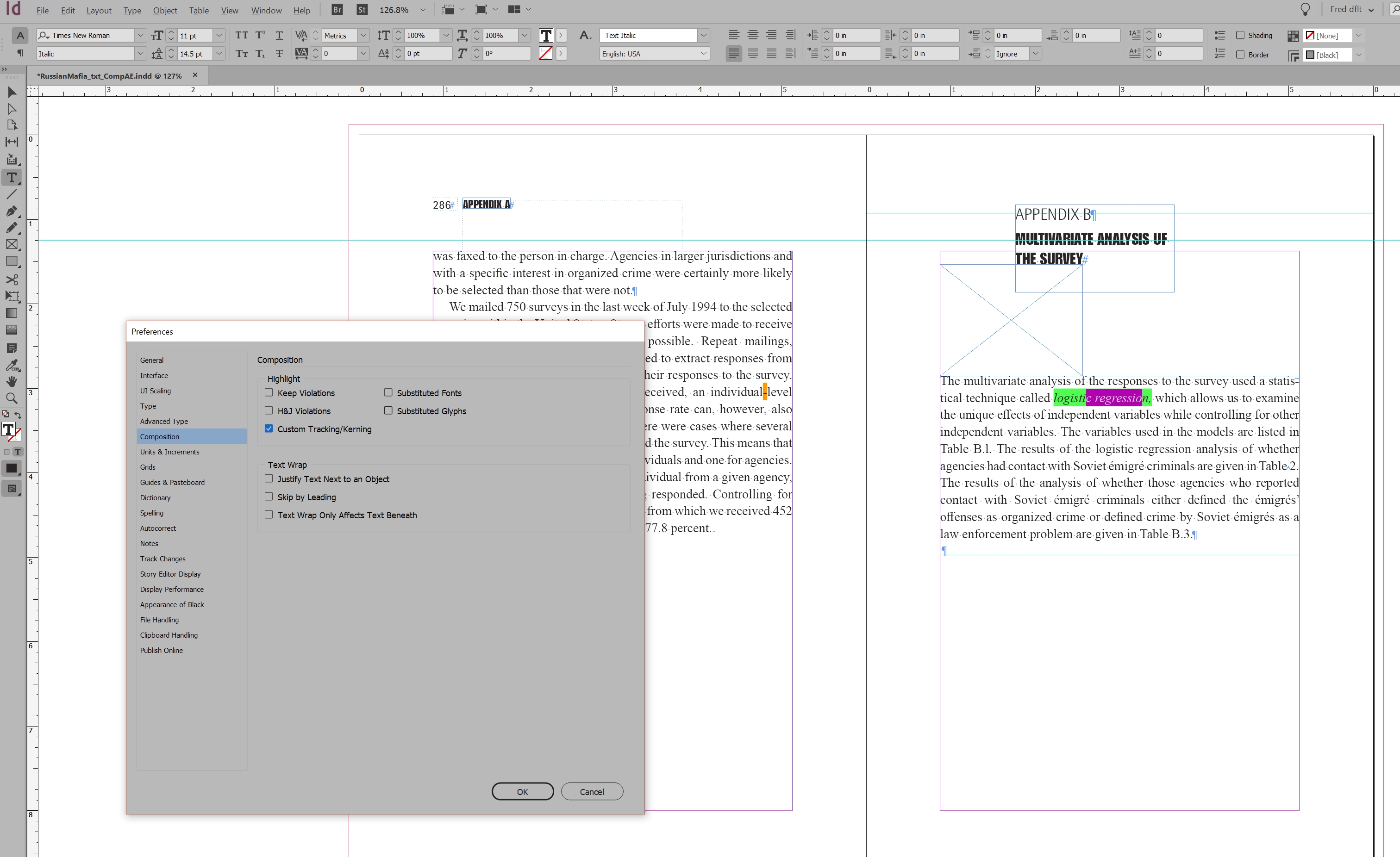Apply Strikethrough formatting

(279, 53)
